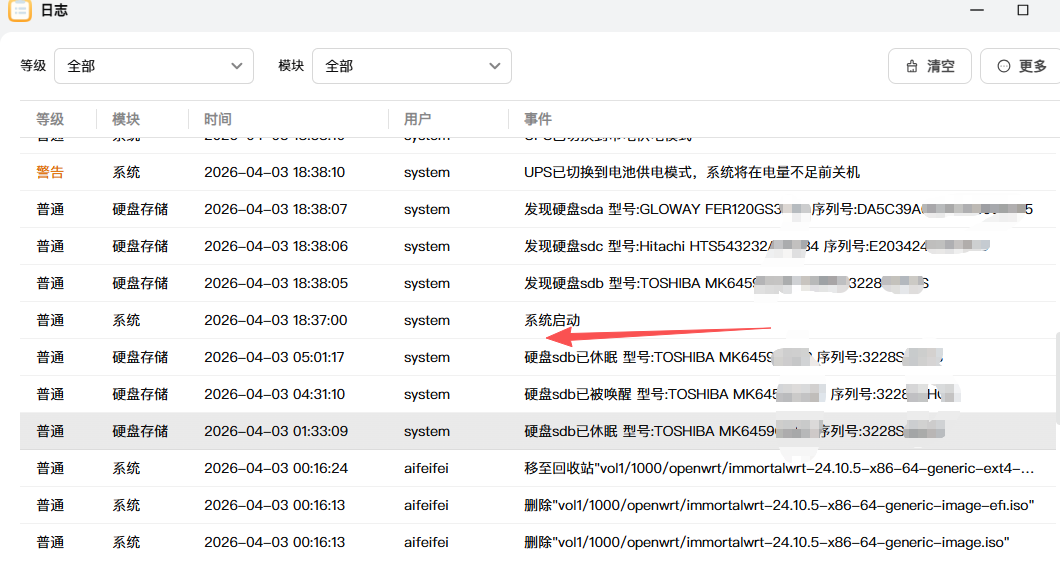
Task: Click the chevron arrow of 模块 dropdown
Action: click(495, 66)
